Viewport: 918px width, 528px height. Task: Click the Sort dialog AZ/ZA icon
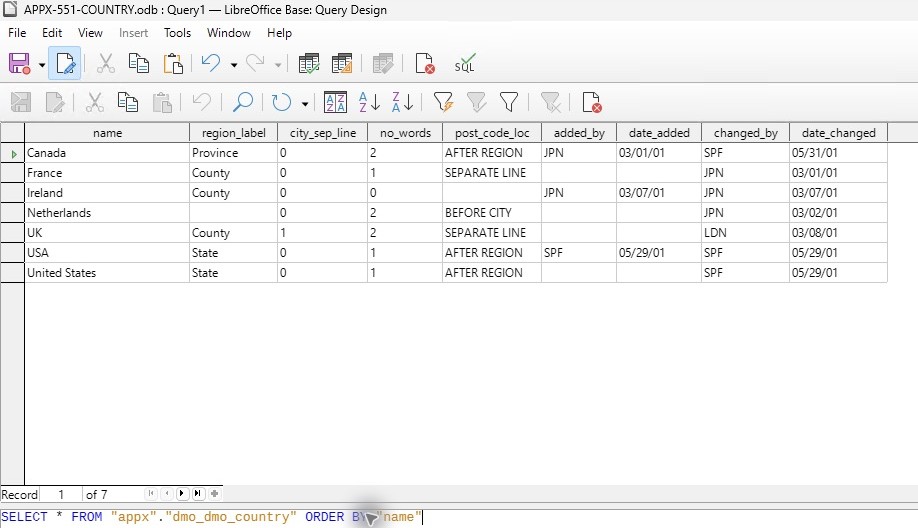335,102
